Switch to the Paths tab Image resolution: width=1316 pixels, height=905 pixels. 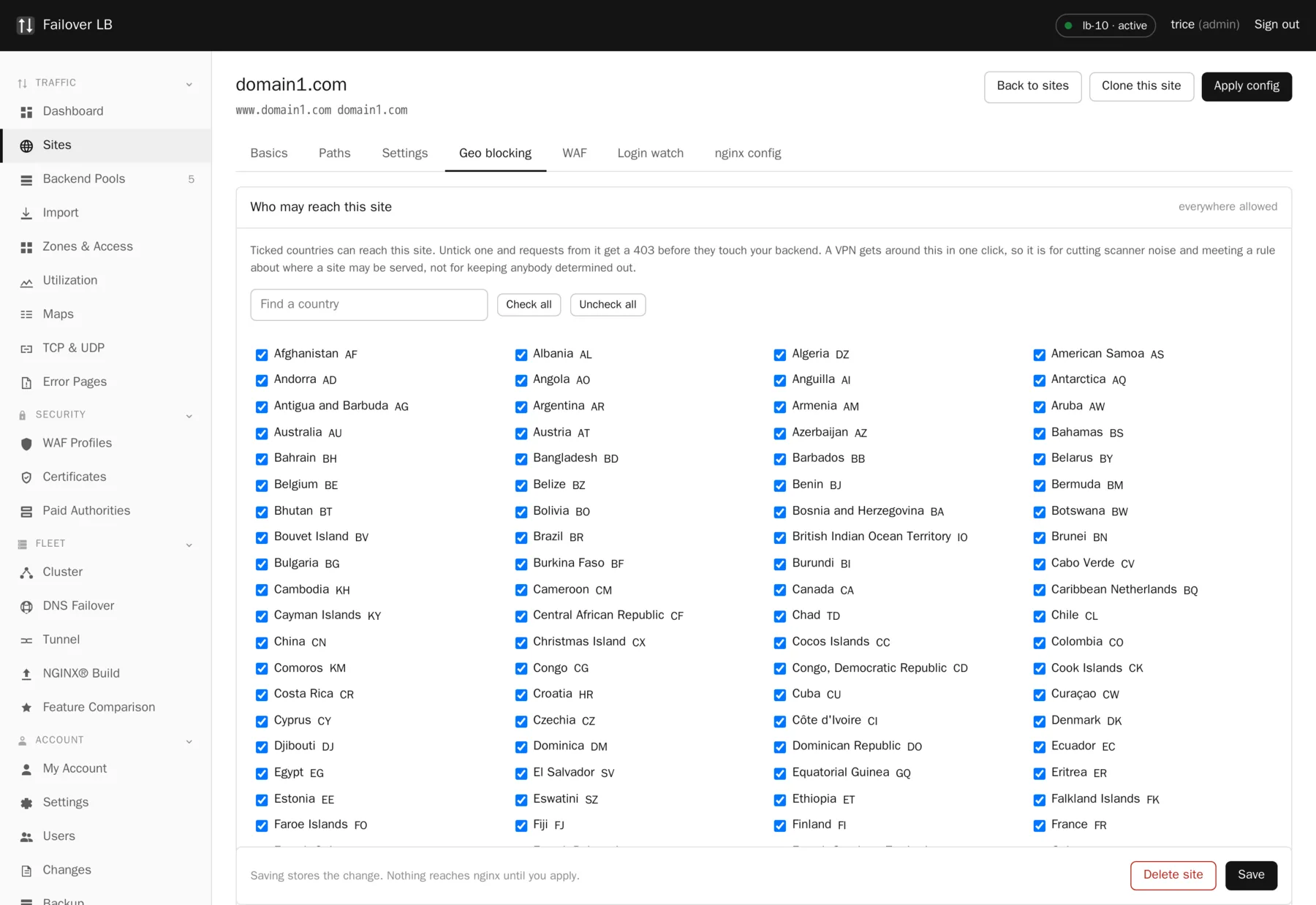coord(335,154)
